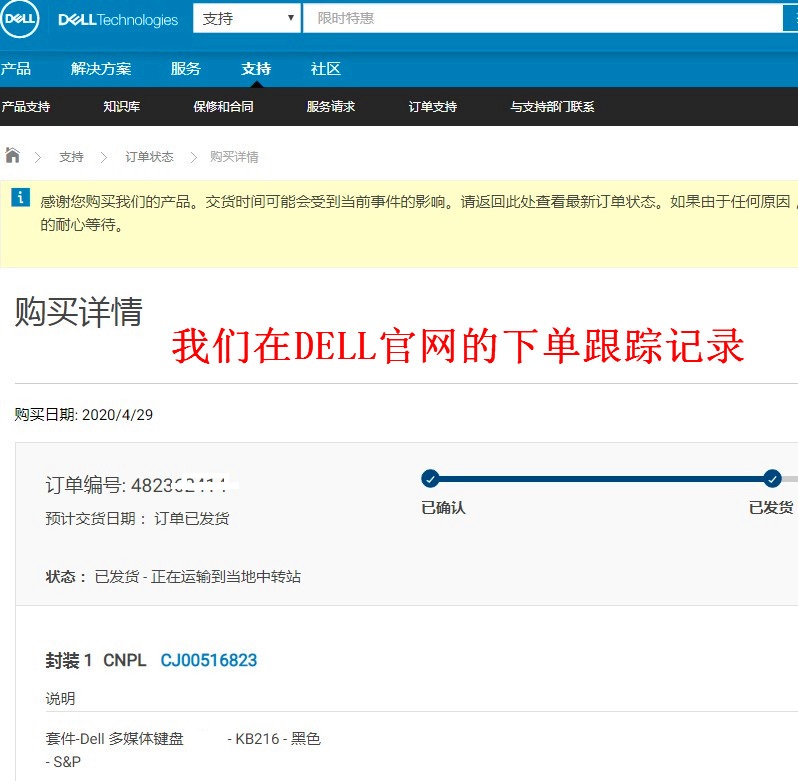Click the blue info icon in the yellow notice
Viewport: 798px width, 781px height.
point(20,197)
